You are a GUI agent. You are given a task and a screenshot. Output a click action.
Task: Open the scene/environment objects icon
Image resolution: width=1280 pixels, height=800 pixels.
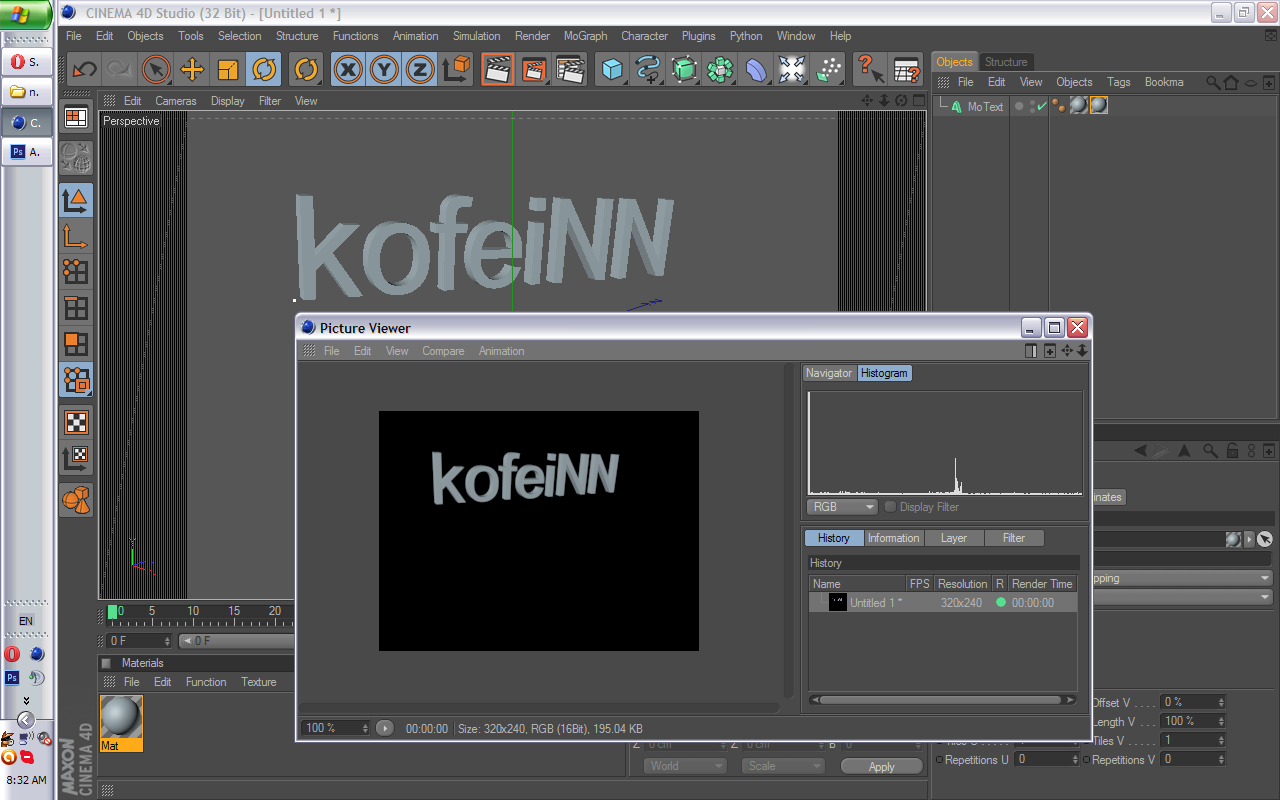792,69
